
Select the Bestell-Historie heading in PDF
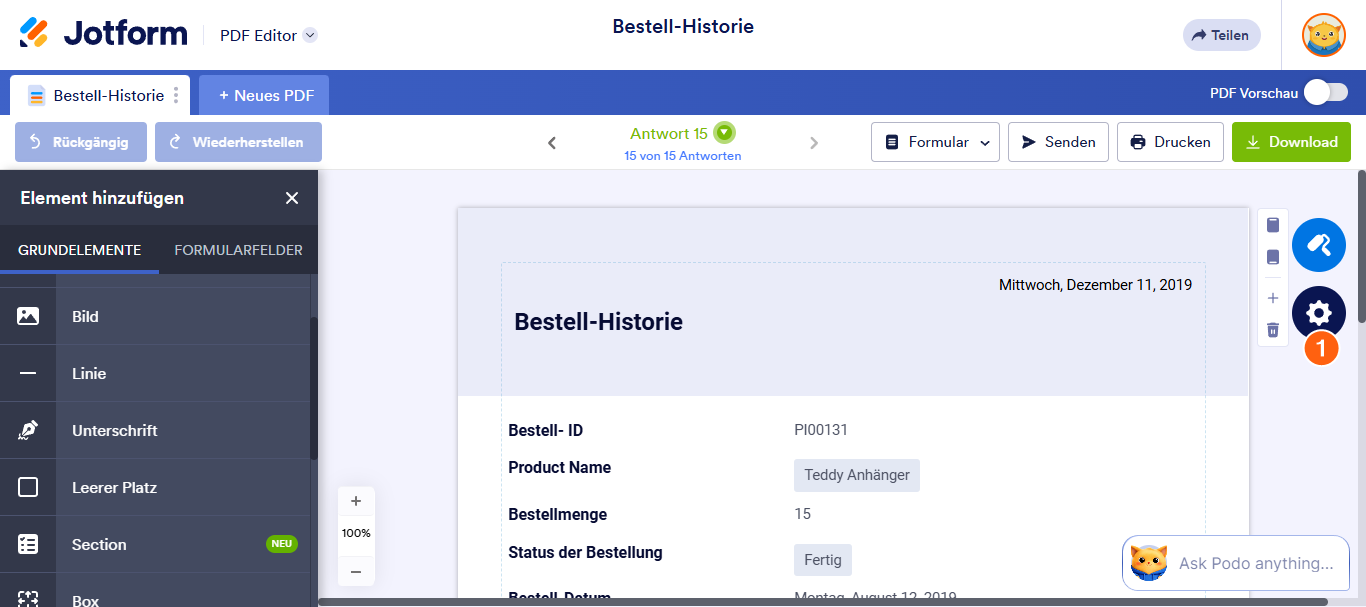click(598, 322)
